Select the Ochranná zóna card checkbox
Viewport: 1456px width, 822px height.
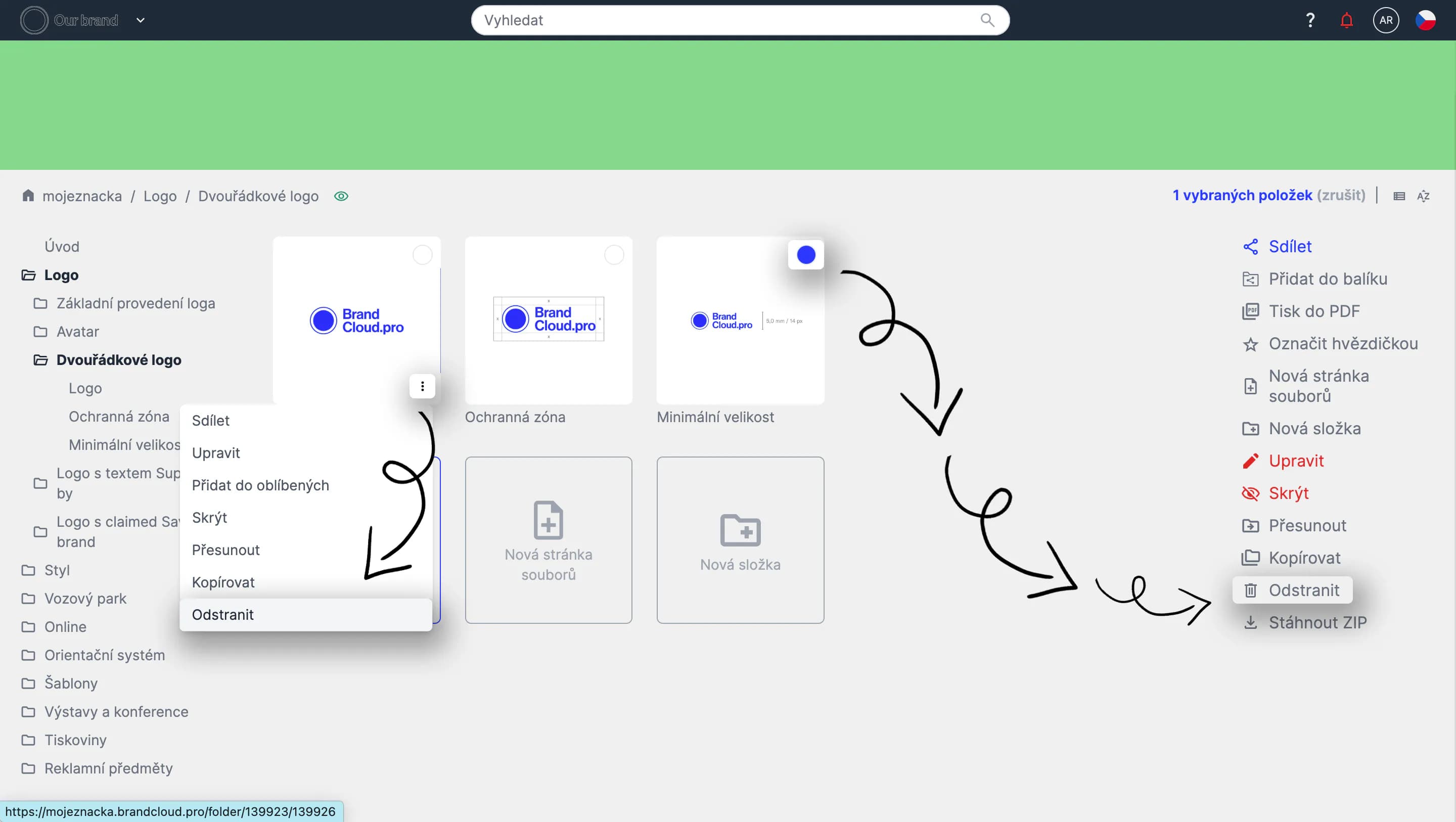[x=614, y=255]
